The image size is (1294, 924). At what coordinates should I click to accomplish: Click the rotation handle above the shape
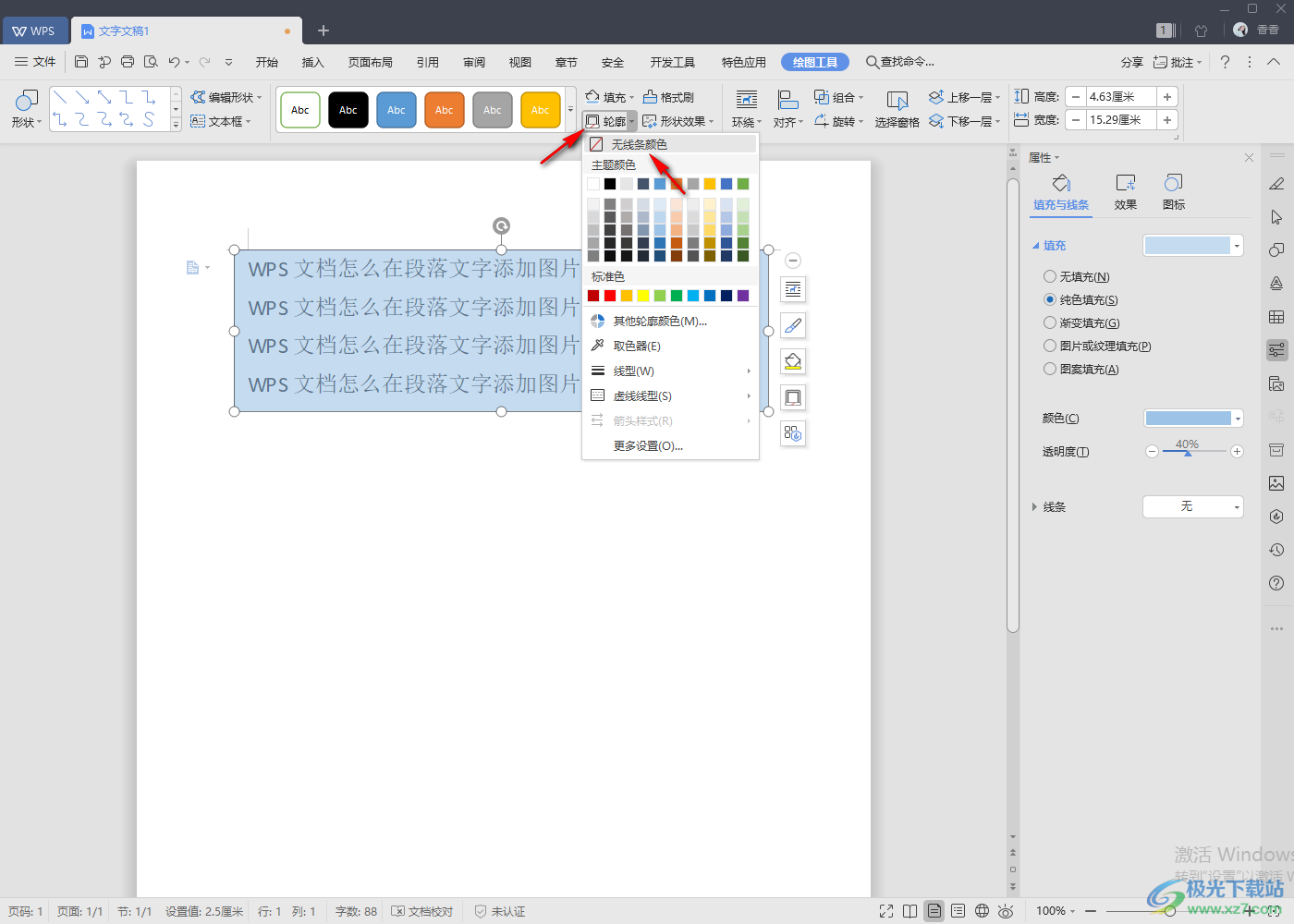point(501,225)
